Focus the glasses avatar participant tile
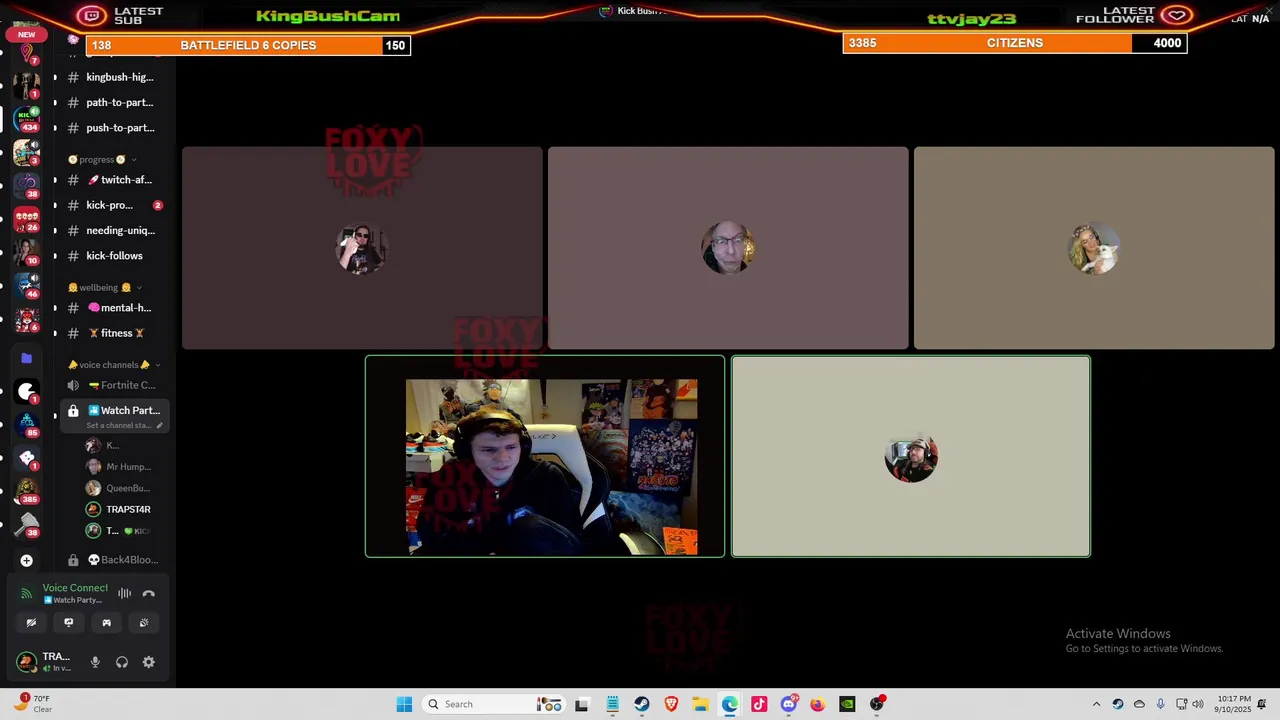The width and height of the screenshot is (1280, 720). pyautogui.click(x=728, y=248)
